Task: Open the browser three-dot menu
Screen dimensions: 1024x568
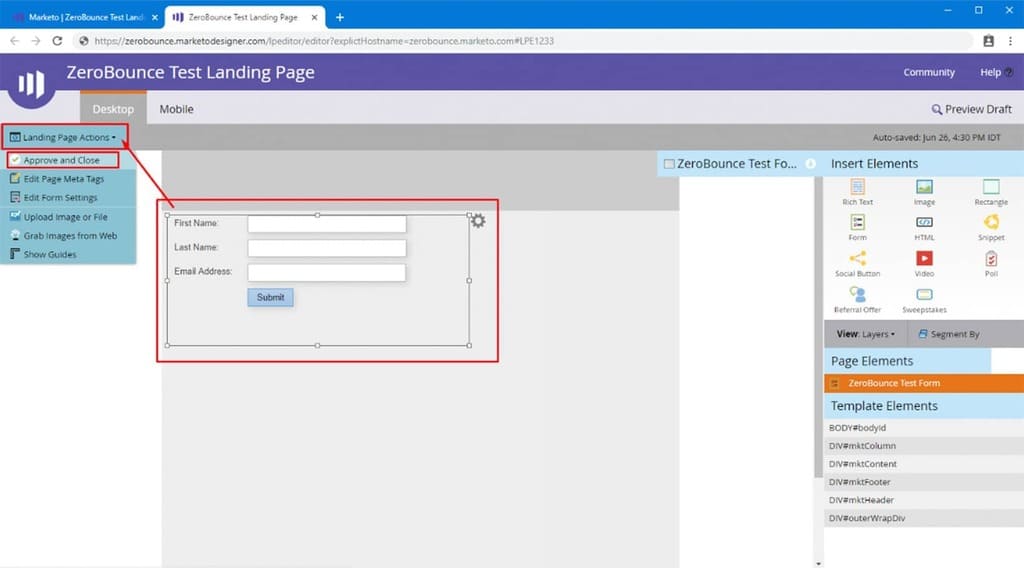Action: tap(1010, 40)
